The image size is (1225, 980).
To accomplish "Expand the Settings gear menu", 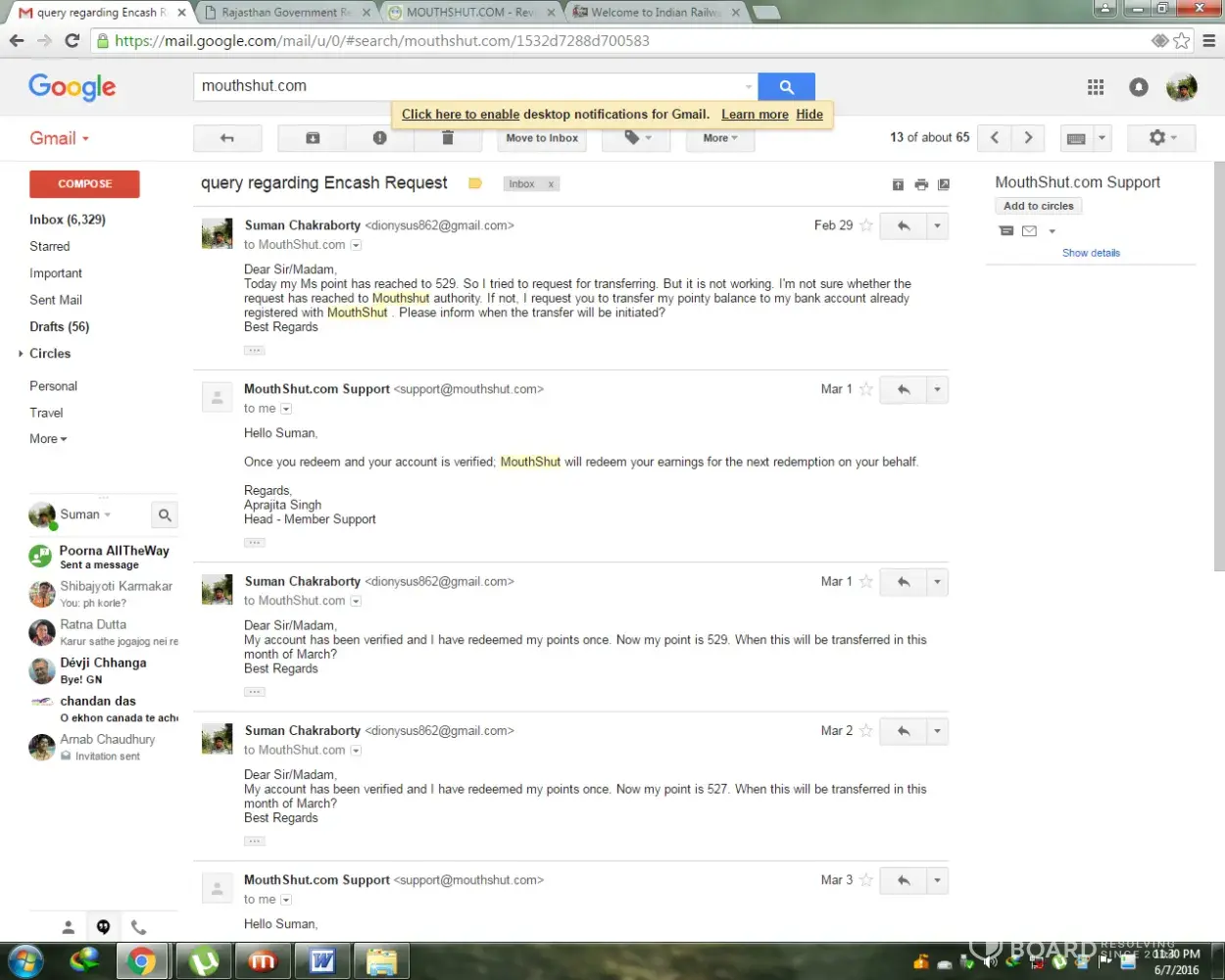I will click(1160, 138).
